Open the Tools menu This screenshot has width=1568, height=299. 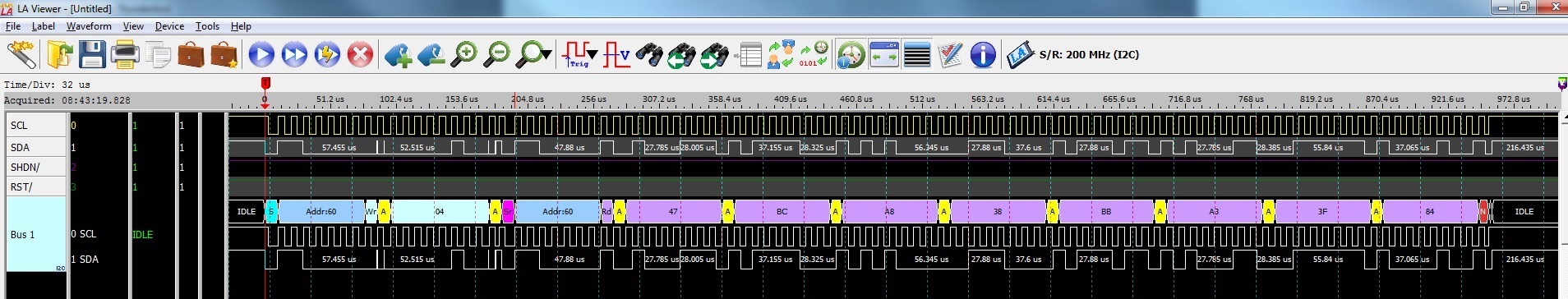[x=207, y=26]
